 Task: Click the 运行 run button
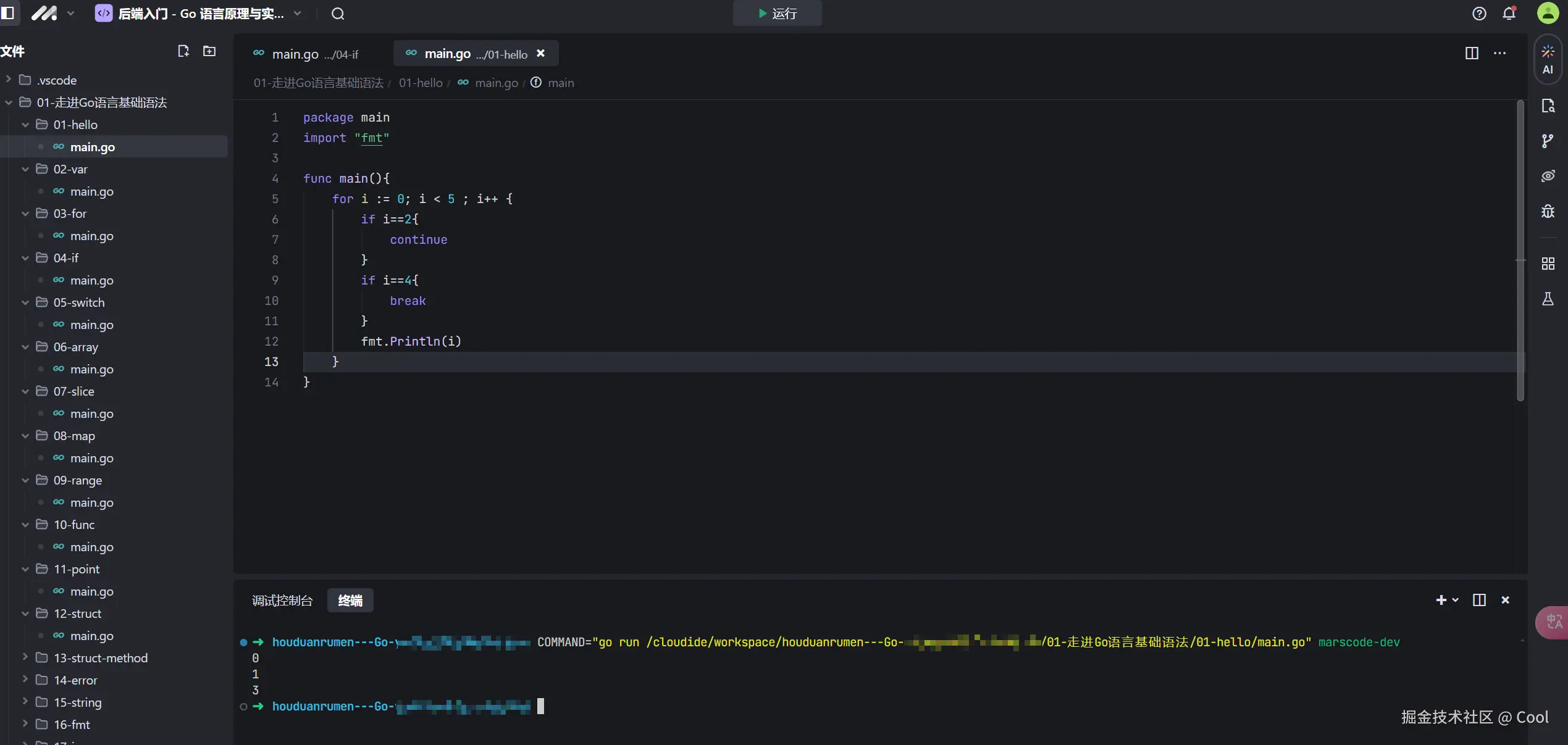pos(777,14)
